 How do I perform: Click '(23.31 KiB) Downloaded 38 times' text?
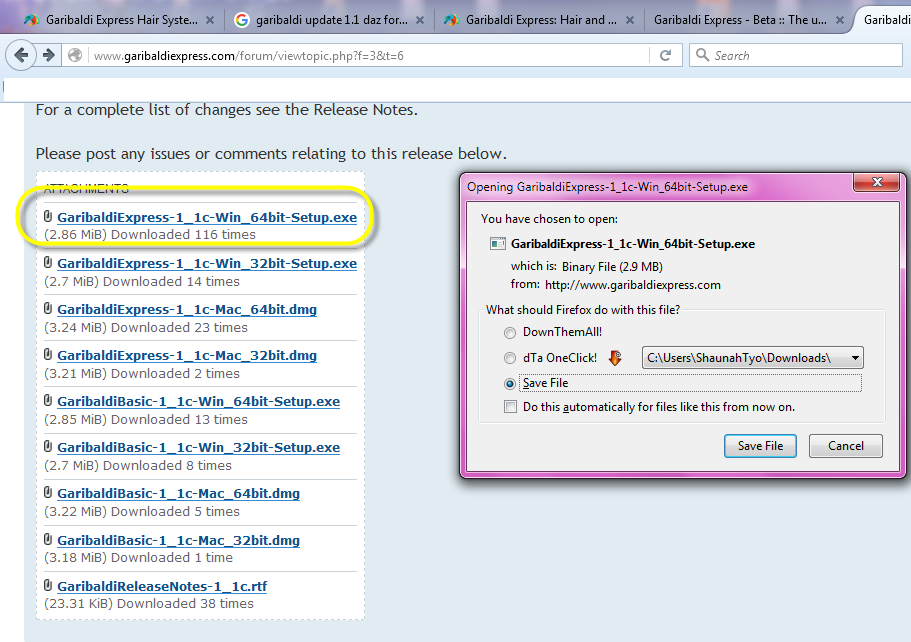149,604
